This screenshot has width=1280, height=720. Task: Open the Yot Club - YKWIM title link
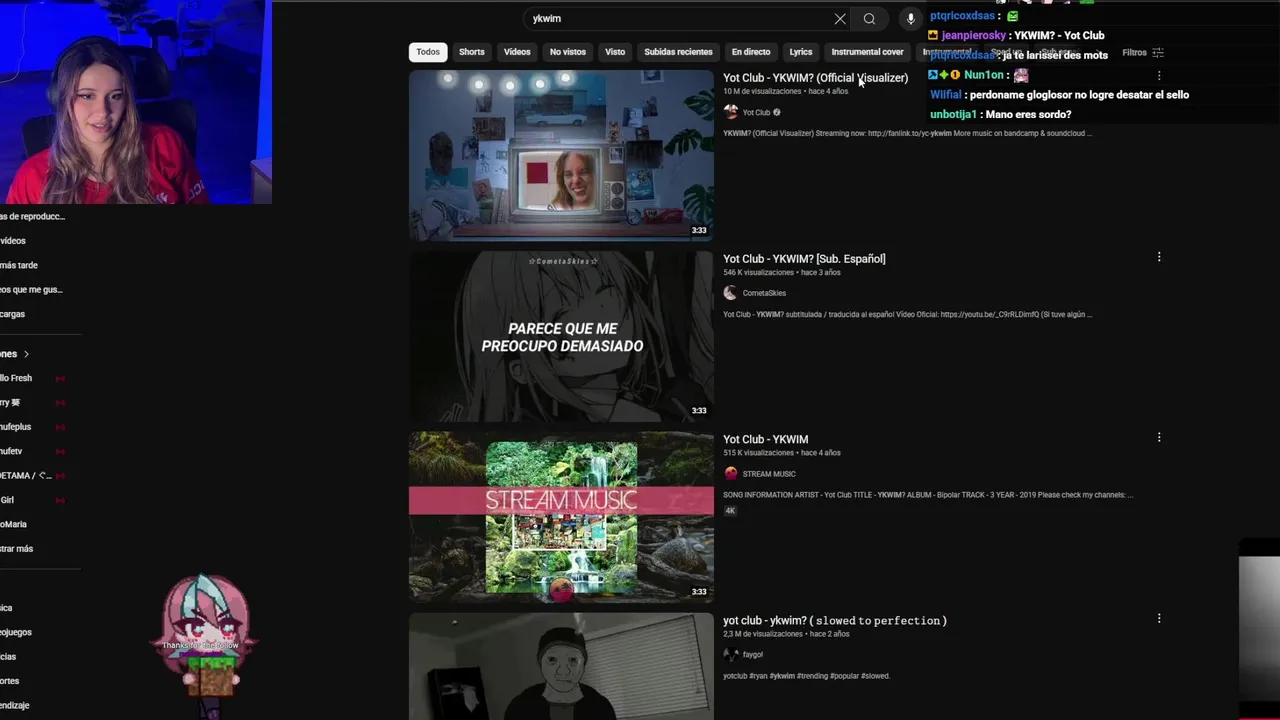pyautogui.click(x=765, y=439)
